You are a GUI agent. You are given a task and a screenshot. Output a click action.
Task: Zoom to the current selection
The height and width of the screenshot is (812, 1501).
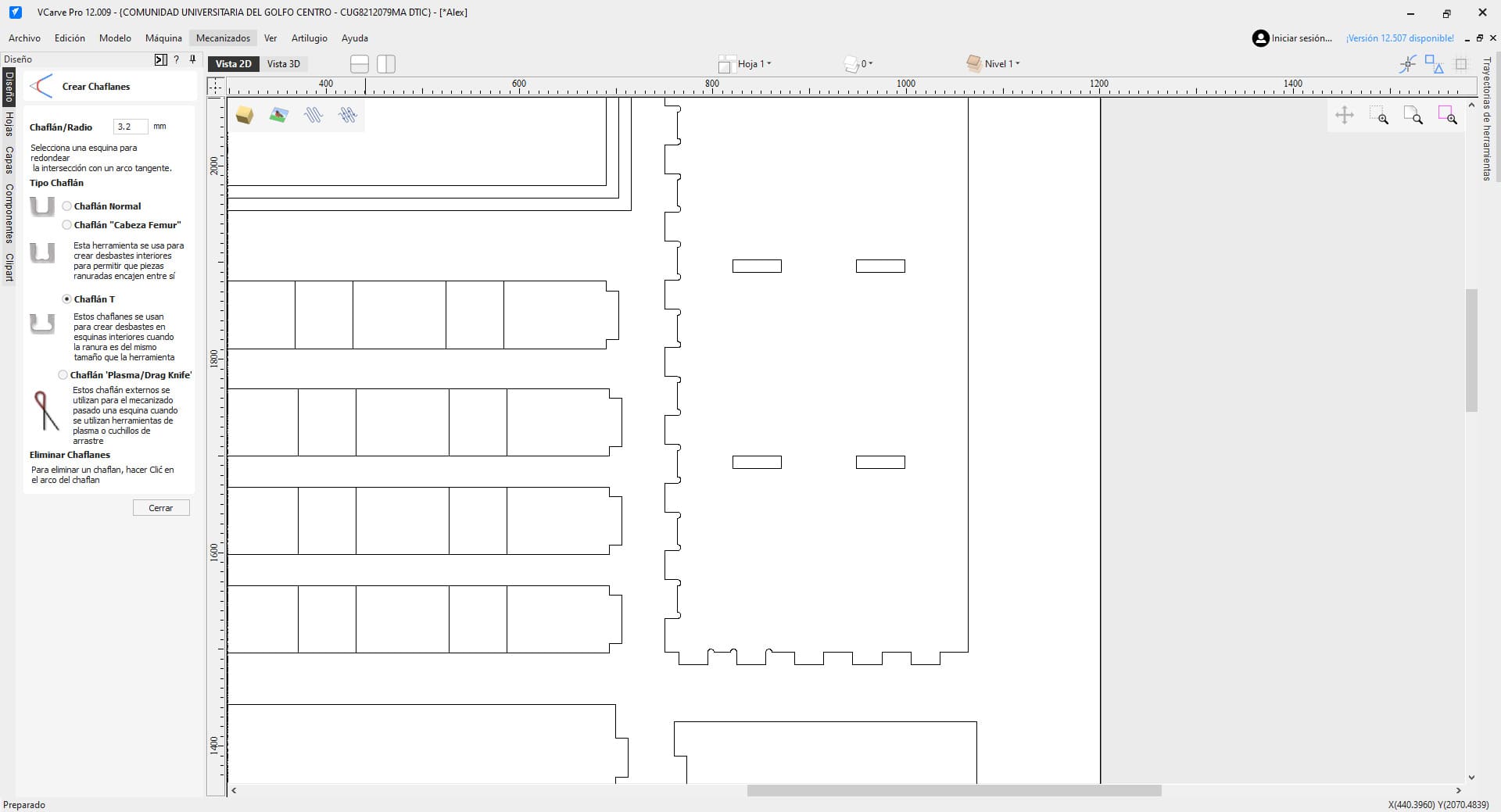tap(1450, 115)
